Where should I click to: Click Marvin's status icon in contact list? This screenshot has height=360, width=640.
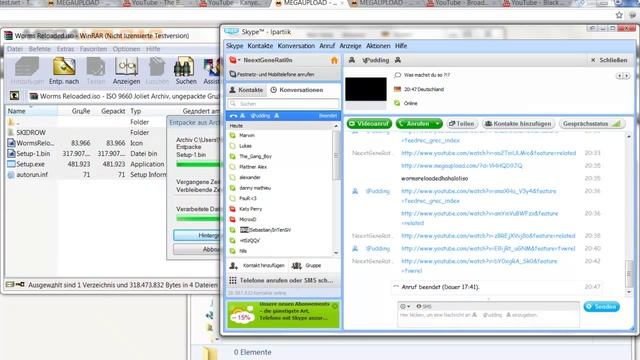pos(233,135)
